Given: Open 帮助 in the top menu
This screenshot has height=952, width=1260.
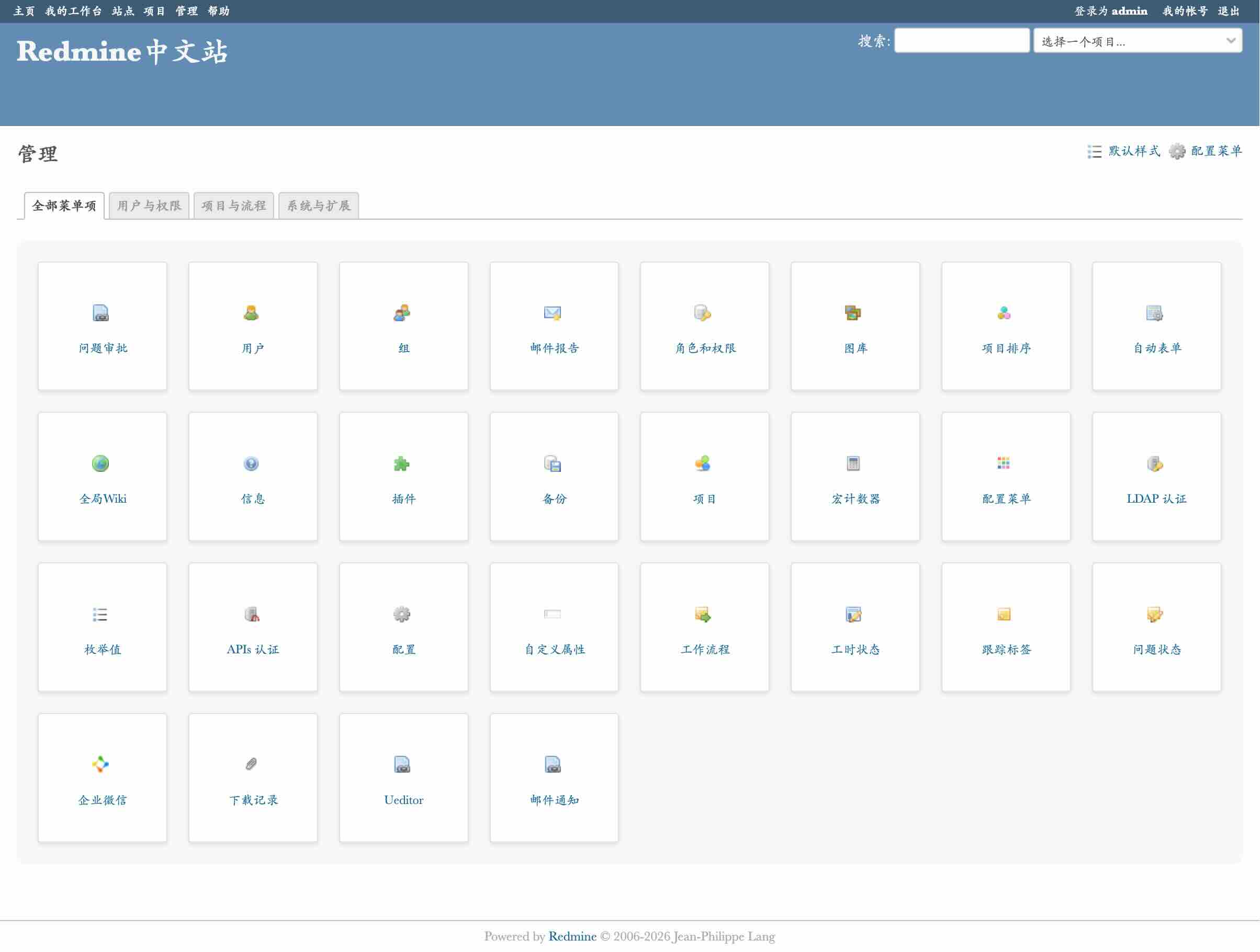Looking at the screenshot, I should point(219,11).
